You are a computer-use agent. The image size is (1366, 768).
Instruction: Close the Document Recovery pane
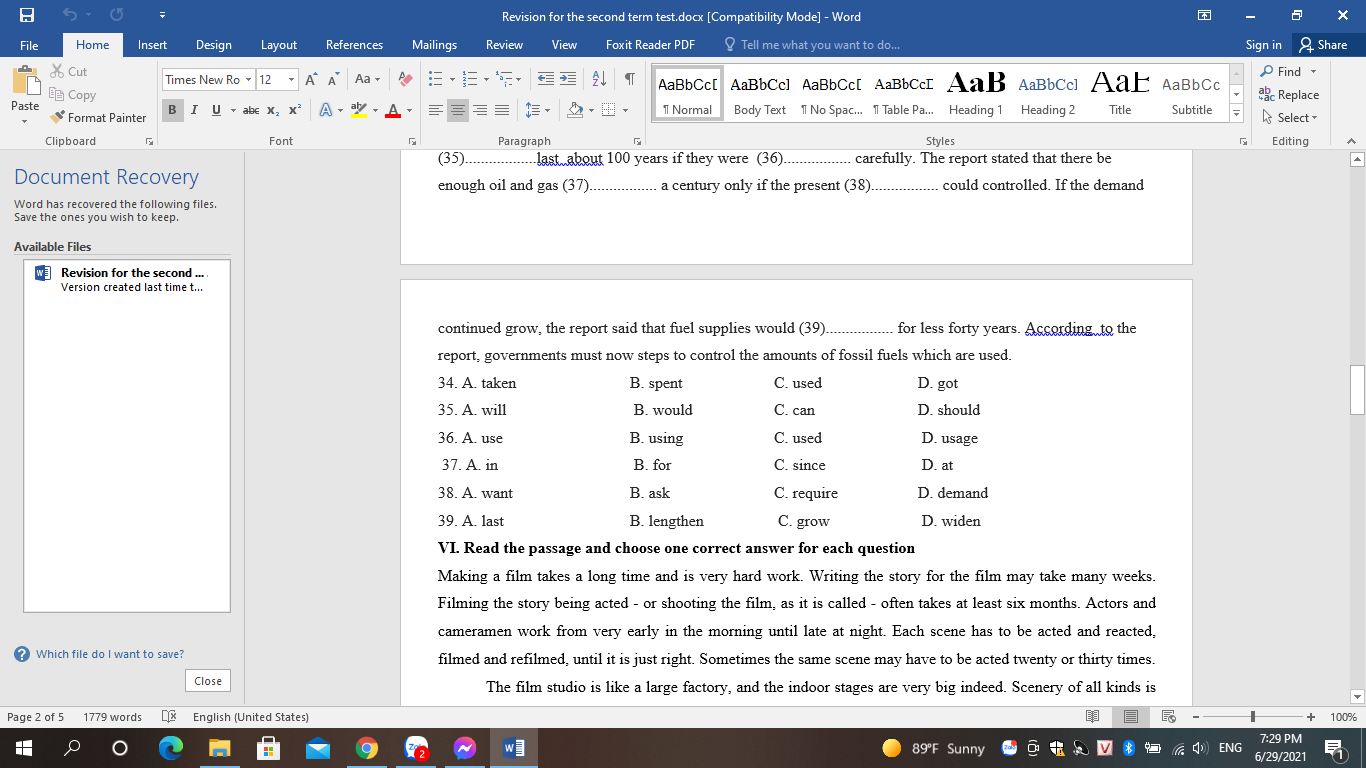(208, 681)
